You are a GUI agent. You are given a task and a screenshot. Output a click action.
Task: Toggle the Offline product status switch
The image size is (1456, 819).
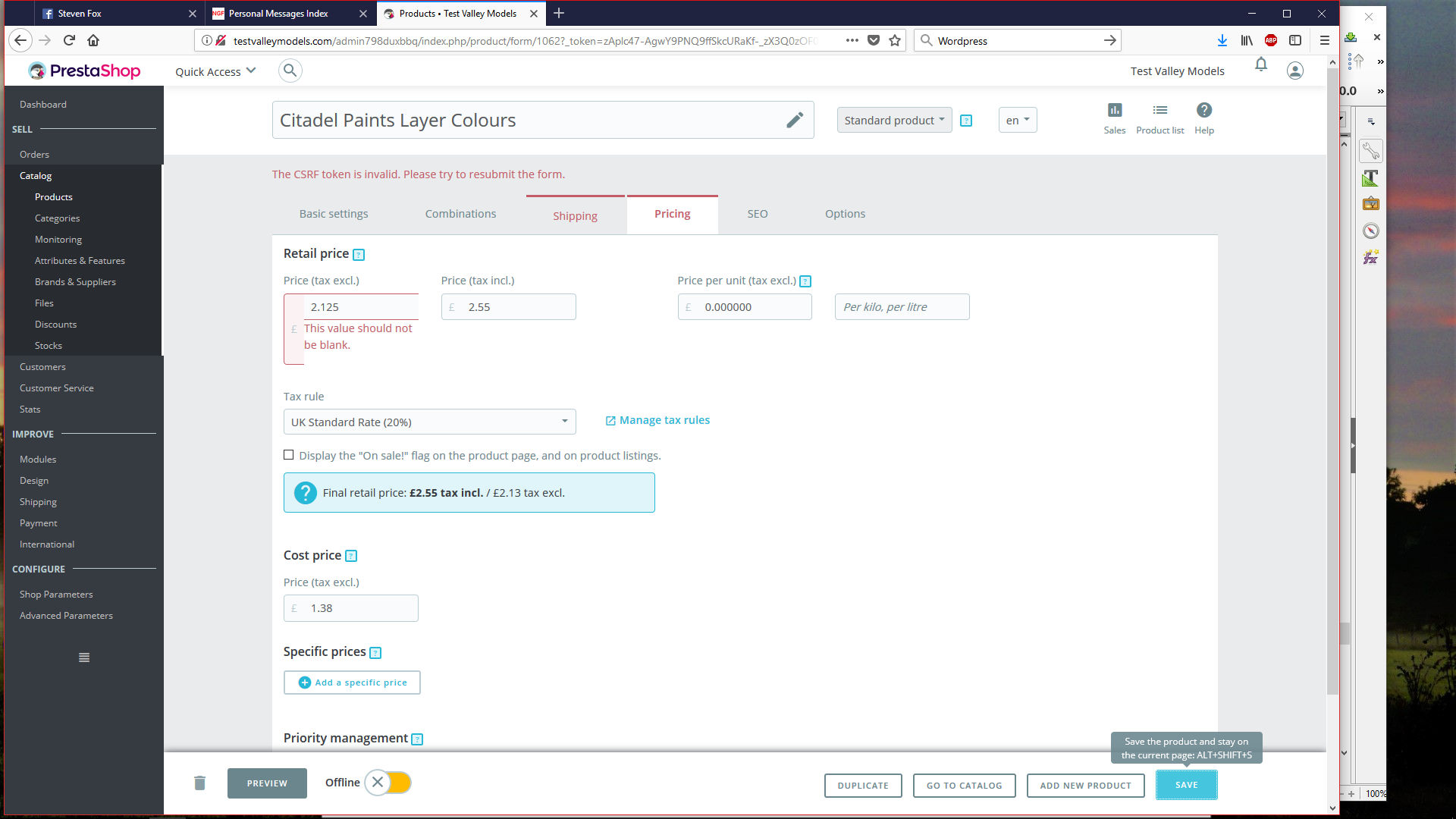pos(388,783)
